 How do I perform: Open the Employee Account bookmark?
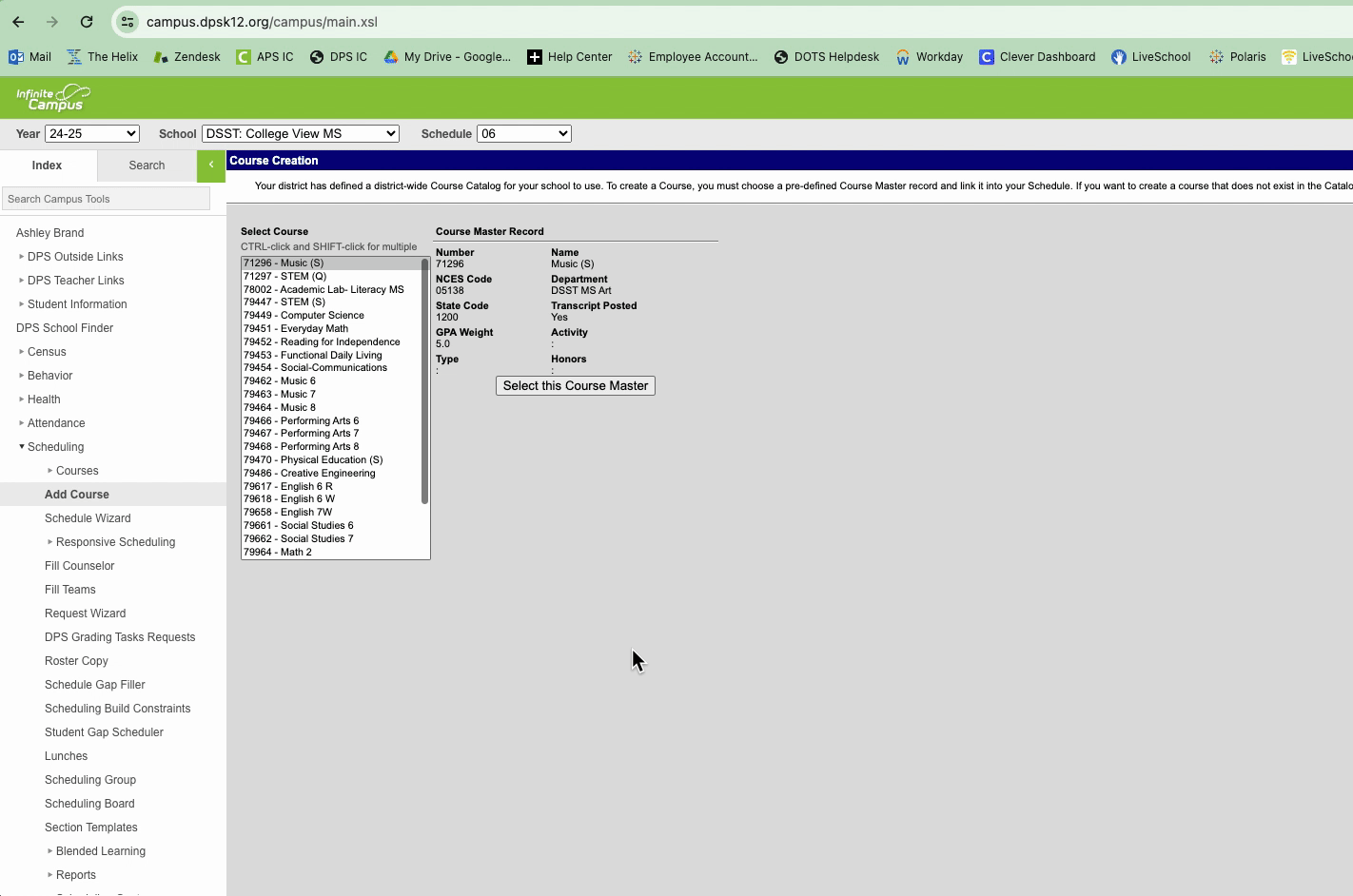coord(693,57)
